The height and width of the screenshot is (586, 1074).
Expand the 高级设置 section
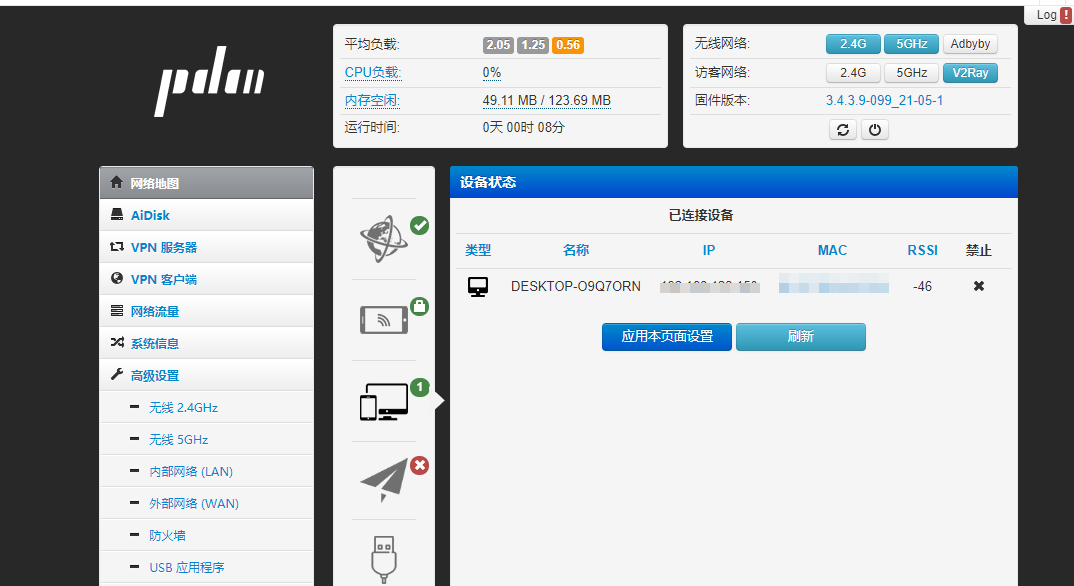(x=162, y=374)
